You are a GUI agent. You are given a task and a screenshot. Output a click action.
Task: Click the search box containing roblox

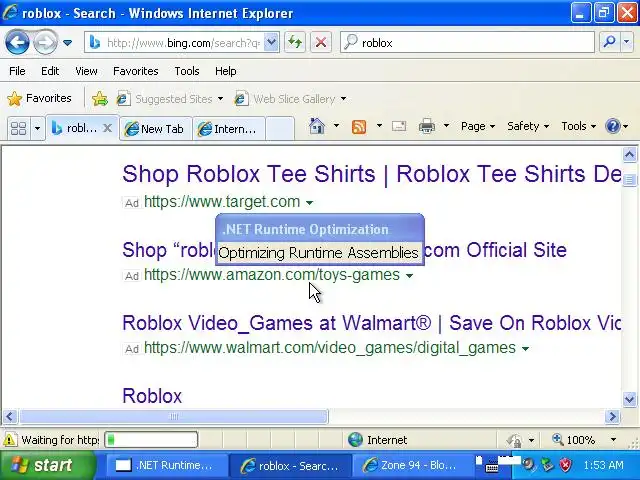(467, 42)
